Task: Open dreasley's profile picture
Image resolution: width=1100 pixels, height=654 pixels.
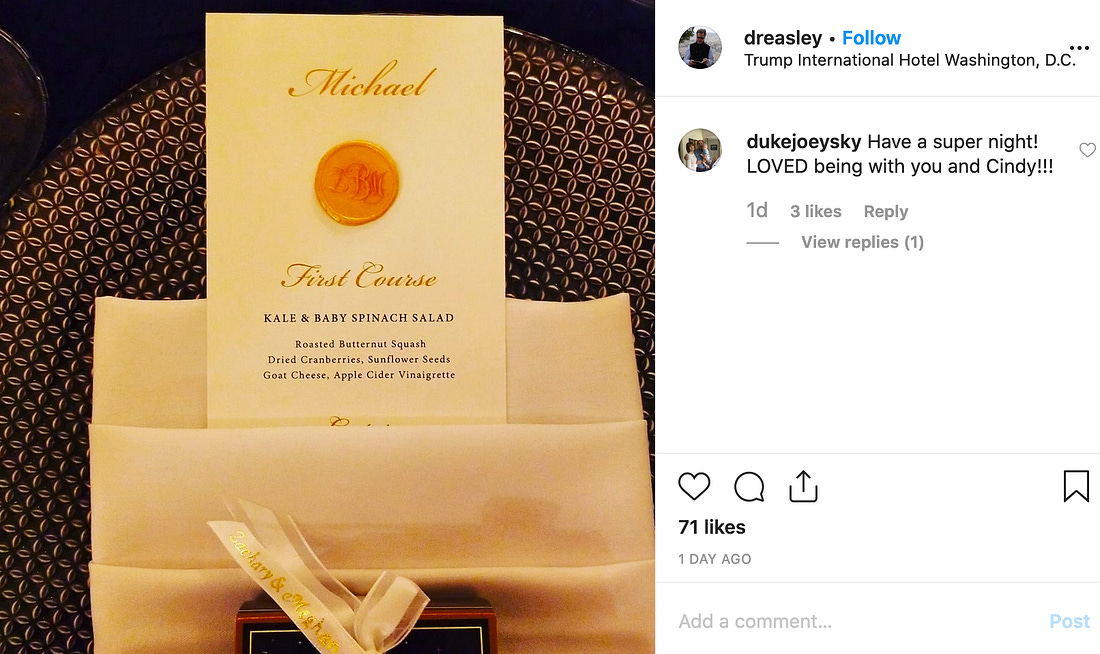Action: pos(699,48)
